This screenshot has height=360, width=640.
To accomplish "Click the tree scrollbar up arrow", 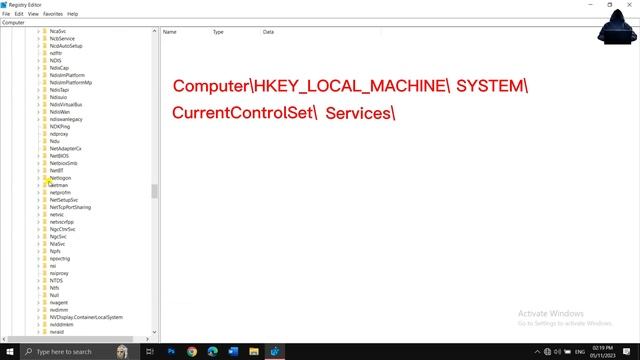I will [x=154, y=31].
